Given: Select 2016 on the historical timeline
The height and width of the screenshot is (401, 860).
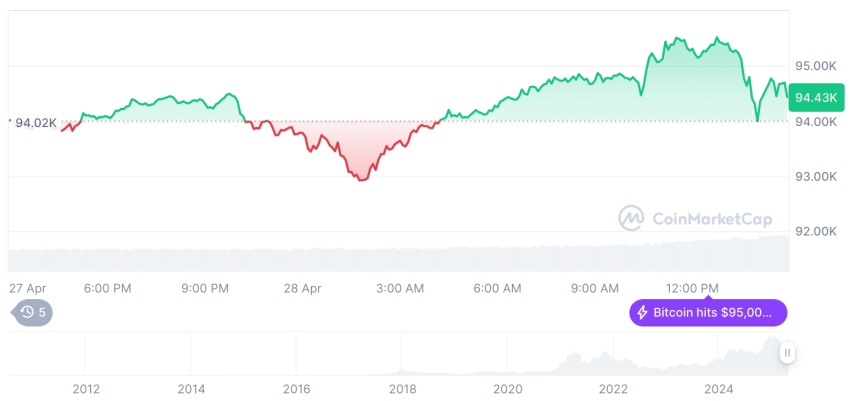Looking at the screenshot, I should click(x=296, y=388).
